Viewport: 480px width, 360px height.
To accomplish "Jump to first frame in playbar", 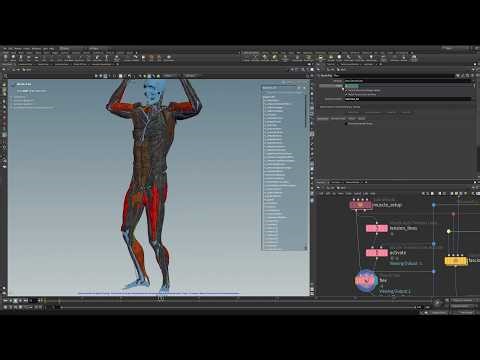I will click(5, 301).
